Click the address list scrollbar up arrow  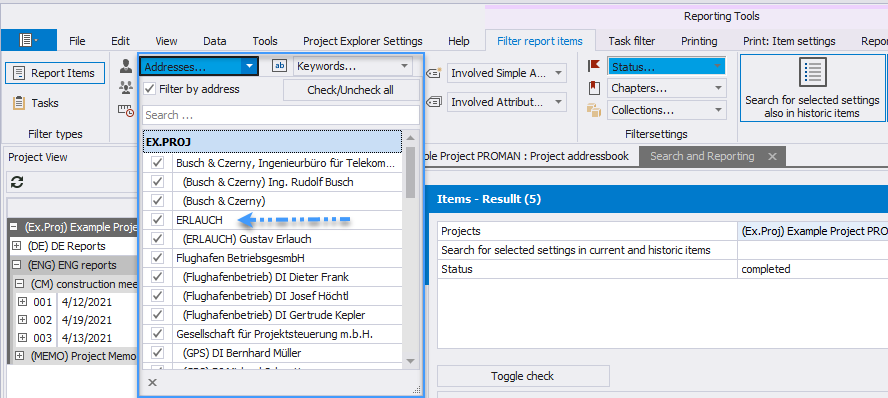(x=411, y=138)
